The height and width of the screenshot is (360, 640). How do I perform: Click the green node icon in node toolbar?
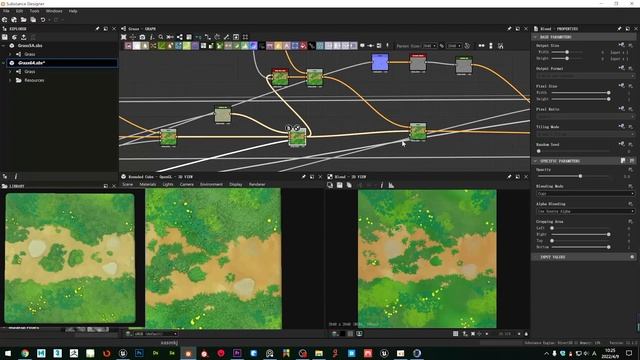(x=162, y=46)
